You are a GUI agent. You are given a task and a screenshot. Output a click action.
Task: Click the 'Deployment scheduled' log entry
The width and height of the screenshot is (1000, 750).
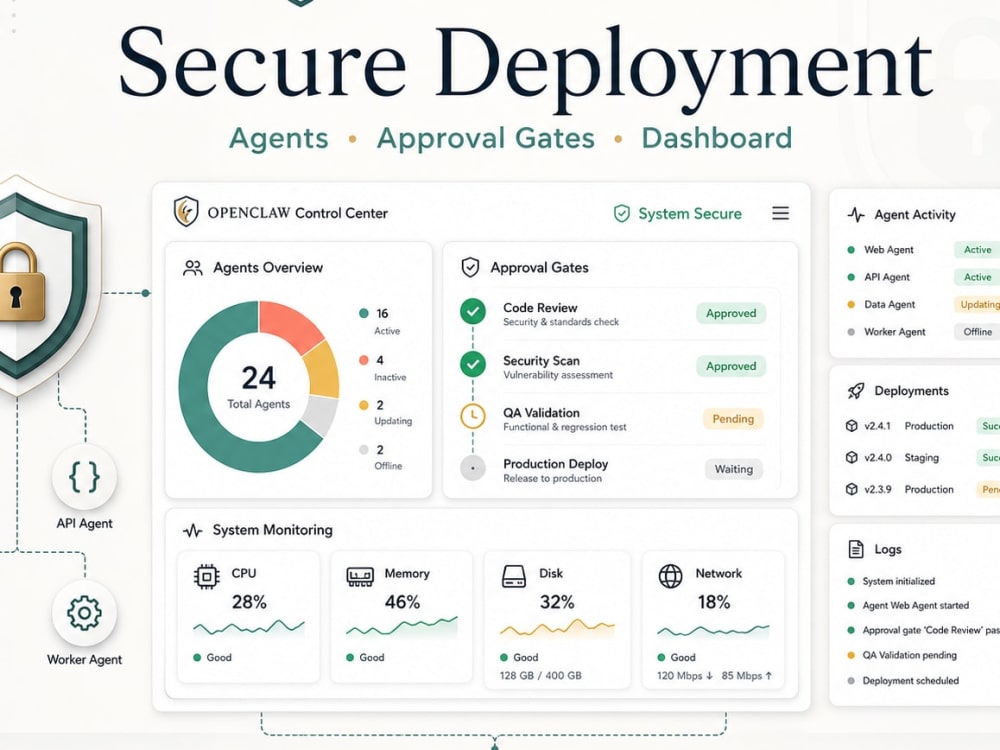click(910, 680)
